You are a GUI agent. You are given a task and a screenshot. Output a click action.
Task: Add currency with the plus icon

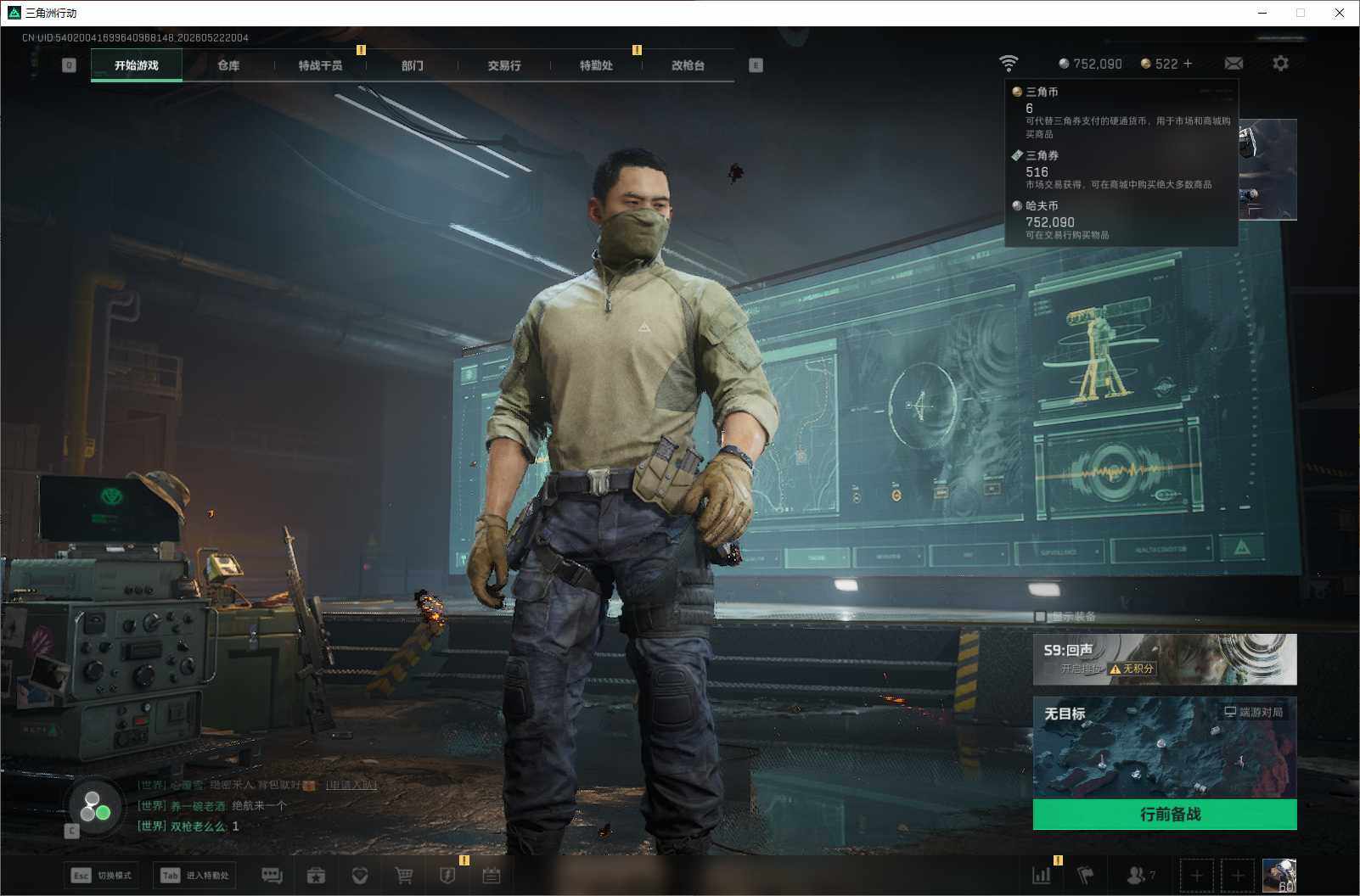click(1188, 64)
